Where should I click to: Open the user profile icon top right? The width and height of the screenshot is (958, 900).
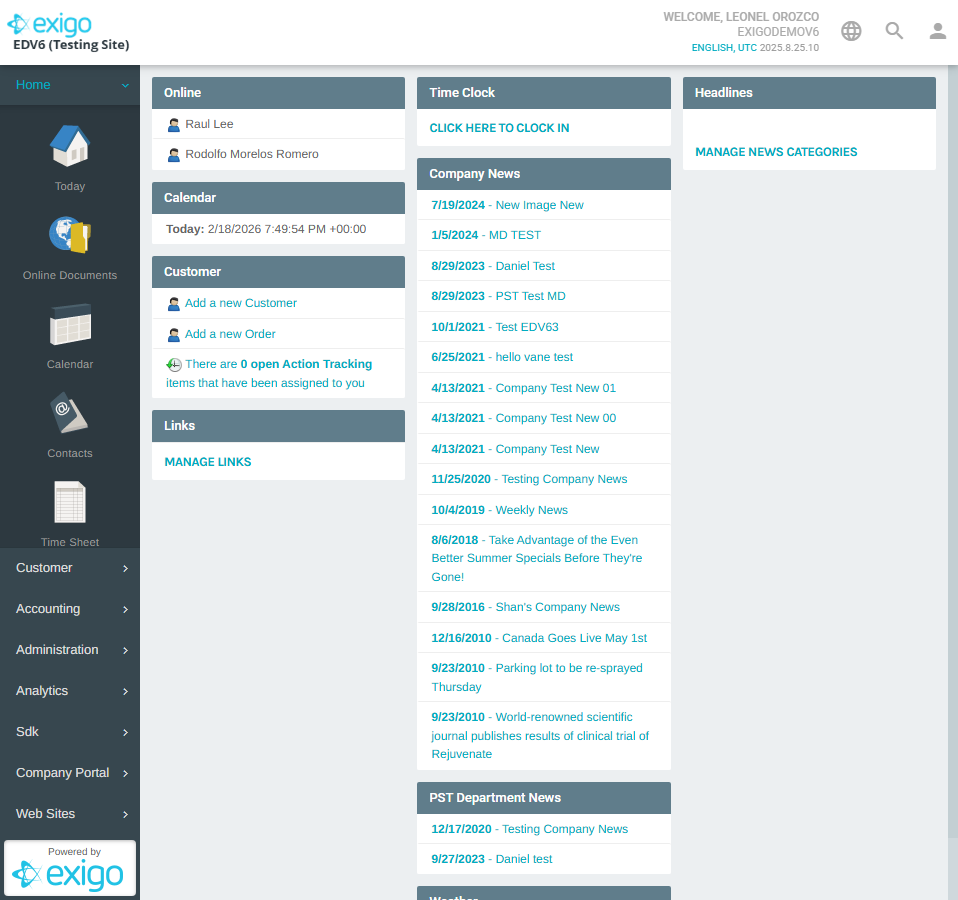(937, 30)
